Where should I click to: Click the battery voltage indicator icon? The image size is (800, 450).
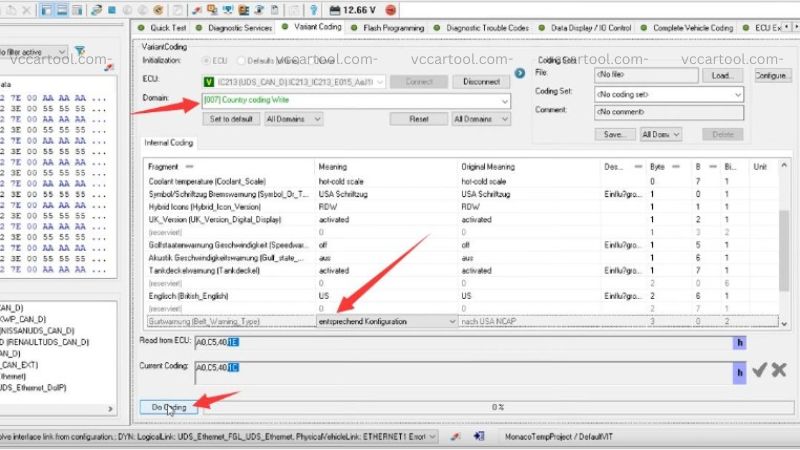point(335,10)
